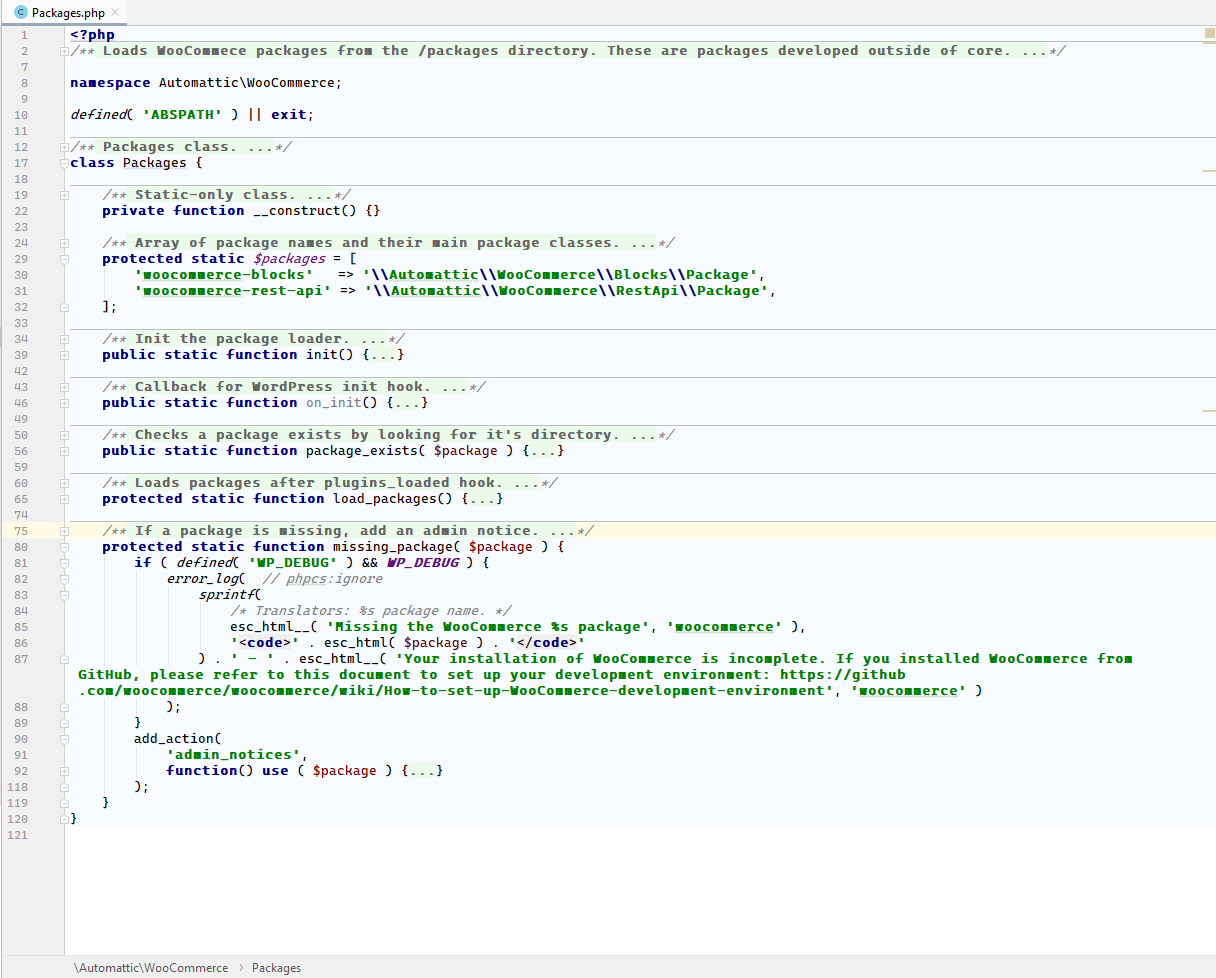Click 'Missing the WooCommerce %s package' string
Image resolution: width=1216 pixels, height=978 pixels.
point(488,627)
